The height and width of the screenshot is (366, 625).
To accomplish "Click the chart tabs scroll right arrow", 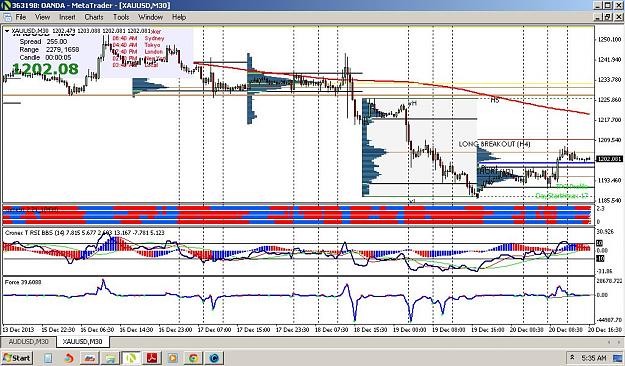I will tap(618, 342).
